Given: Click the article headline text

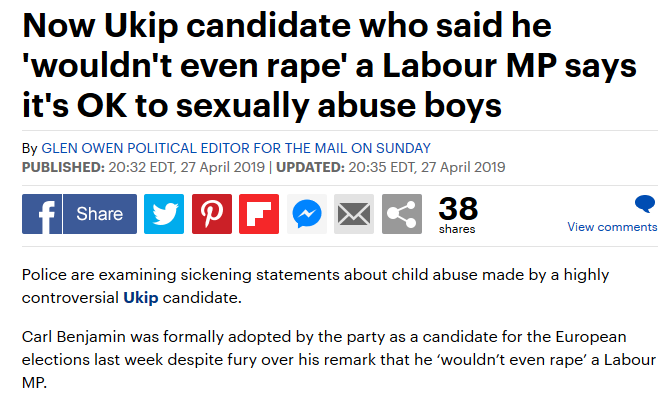Looking at the screenshot, I should [329, 66].
